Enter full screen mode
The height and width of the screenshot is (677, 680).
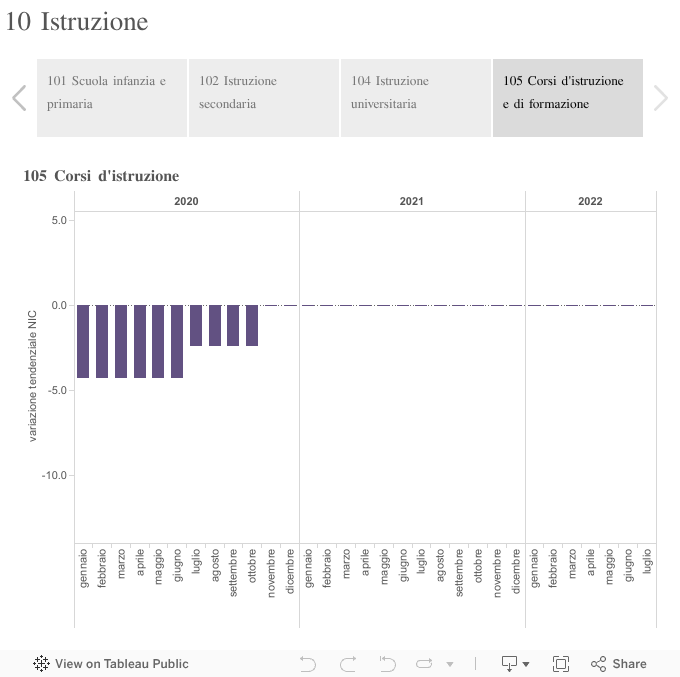click(561, 663)
